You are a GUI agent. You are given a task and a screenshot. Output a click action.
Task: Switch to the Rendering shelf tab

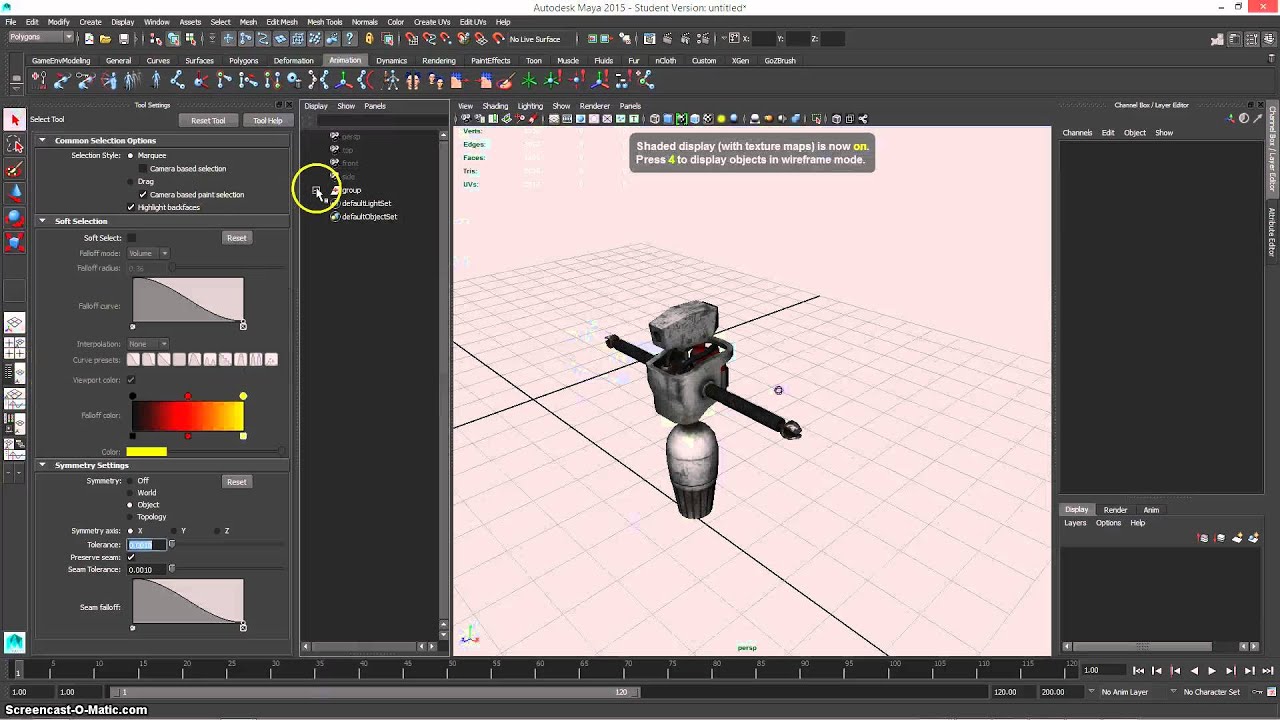[439, 61]
